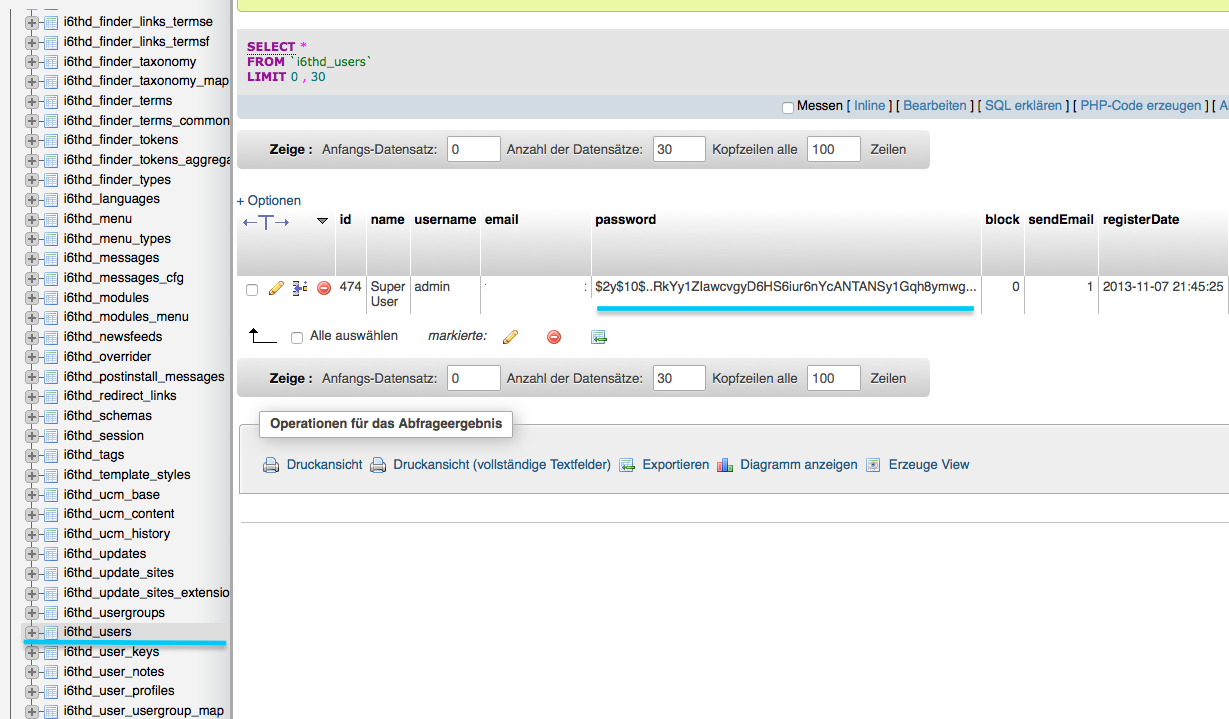Click red delete icon beside markierte label

(x=554, y=338)
